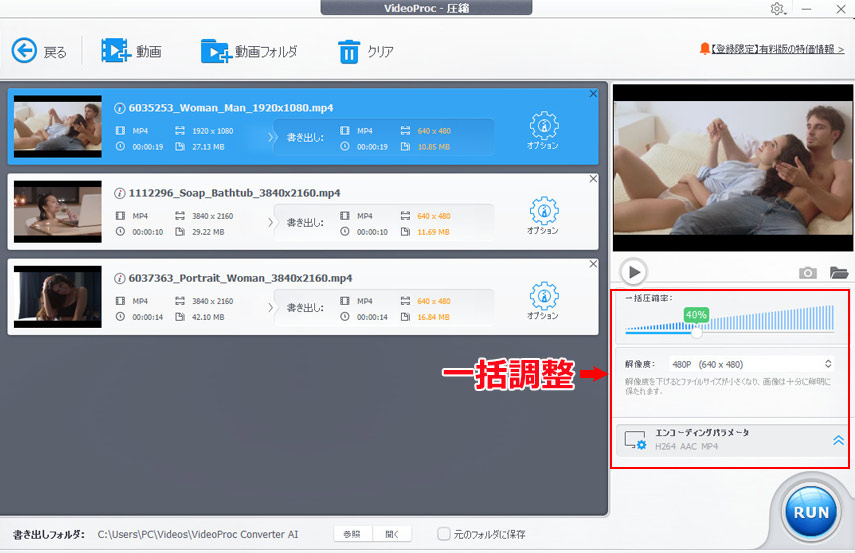Open options for 1112296_Soap_Bathtub video
The width and height of the screenshot is (855, 553).
[x=543, y=215]
